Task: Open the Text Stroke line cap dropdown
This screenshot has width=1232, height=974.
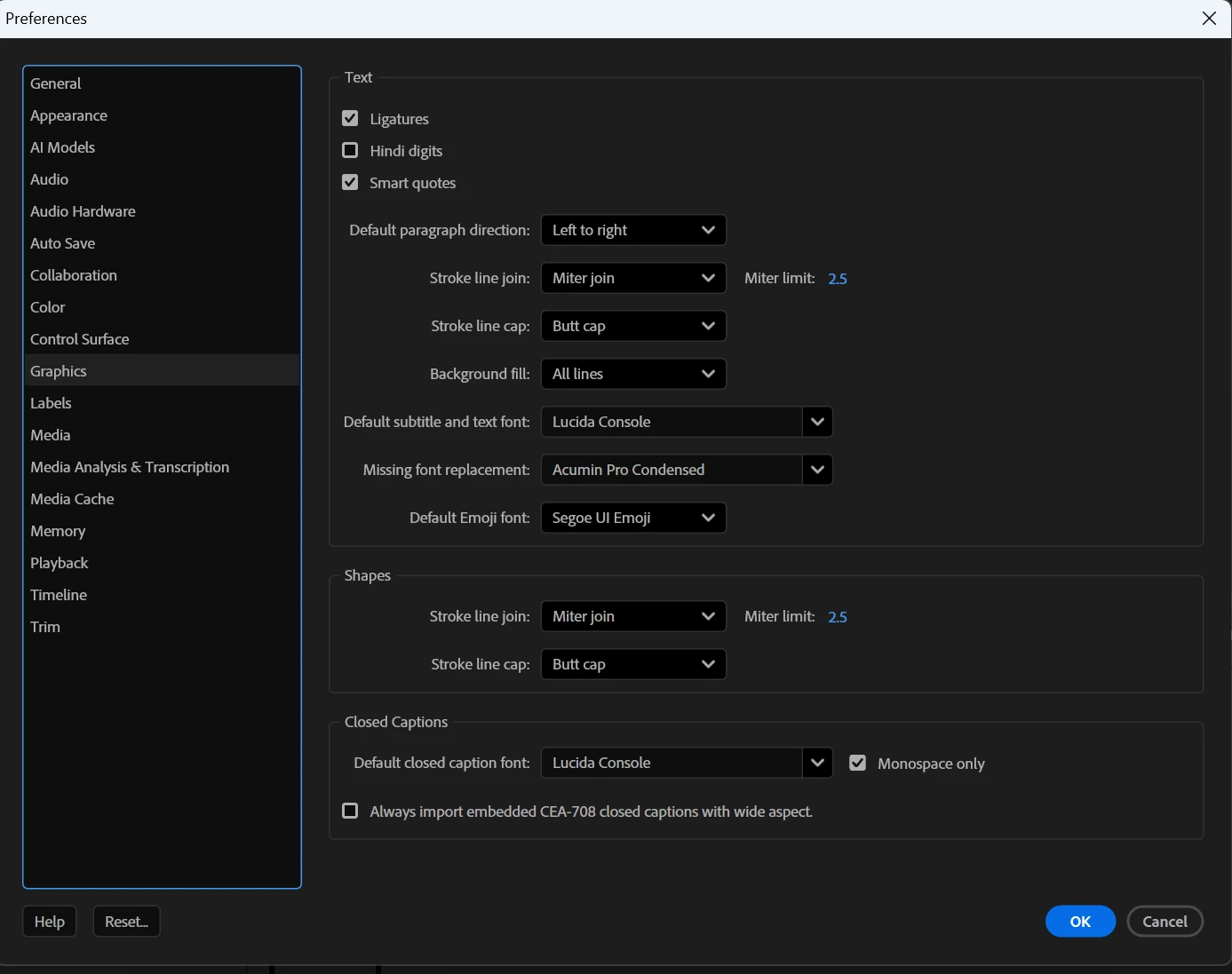Action: click(x=633, y=326)
